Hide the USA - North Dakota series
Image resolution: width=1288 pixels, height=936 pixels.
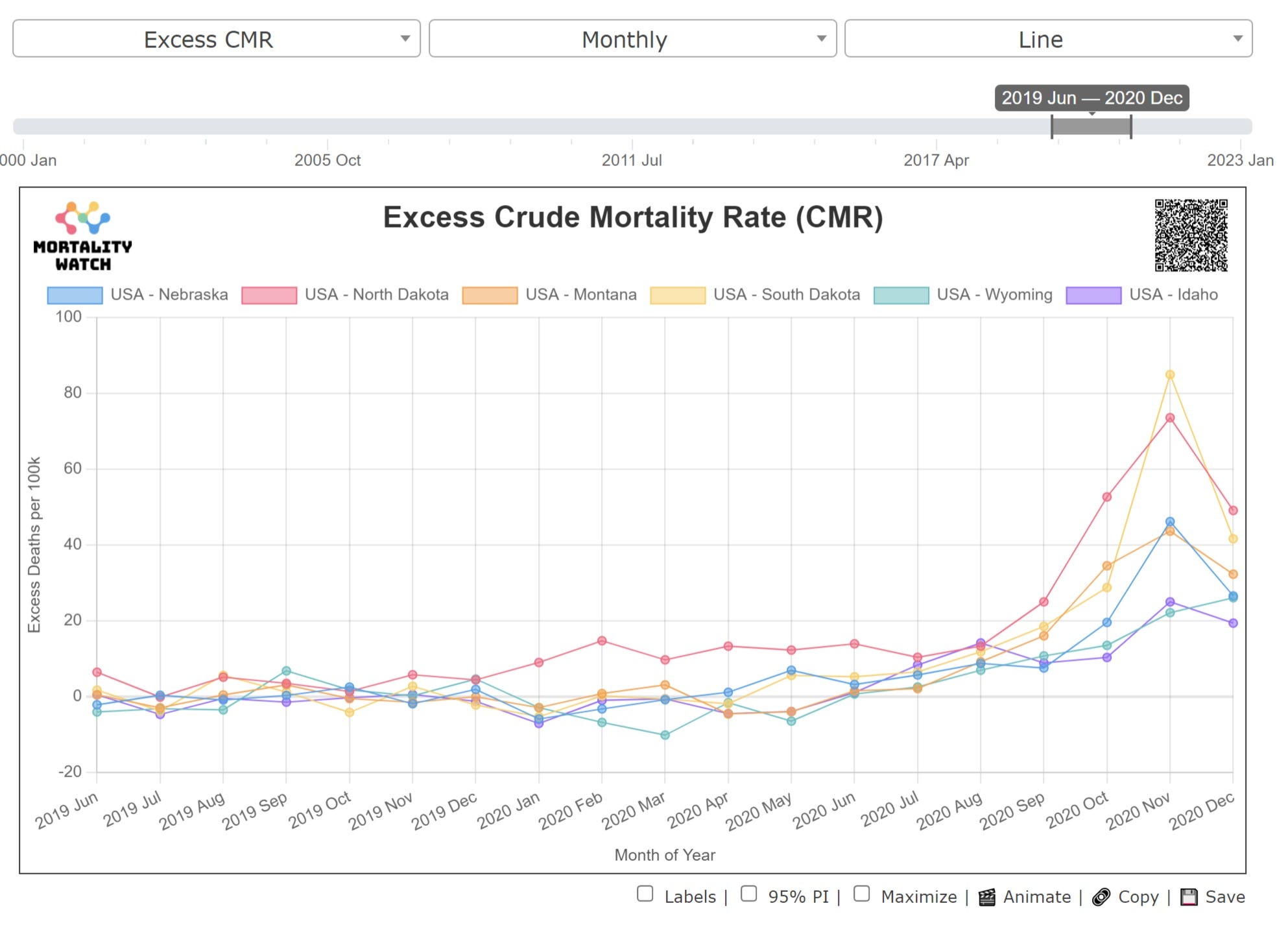(x=269, y=295)
